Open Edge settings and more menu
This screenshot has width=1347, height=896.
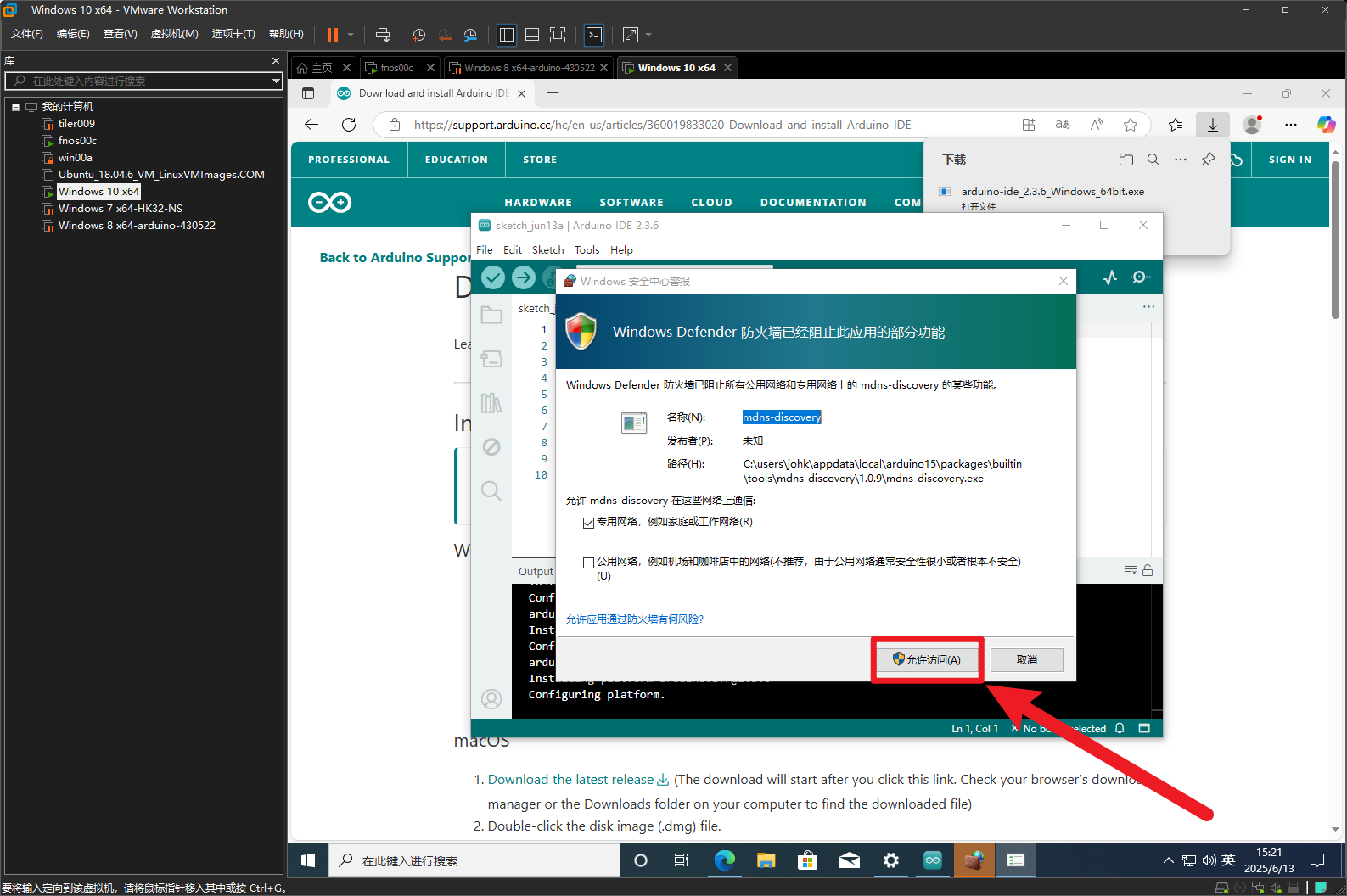tap(1291, 125)
